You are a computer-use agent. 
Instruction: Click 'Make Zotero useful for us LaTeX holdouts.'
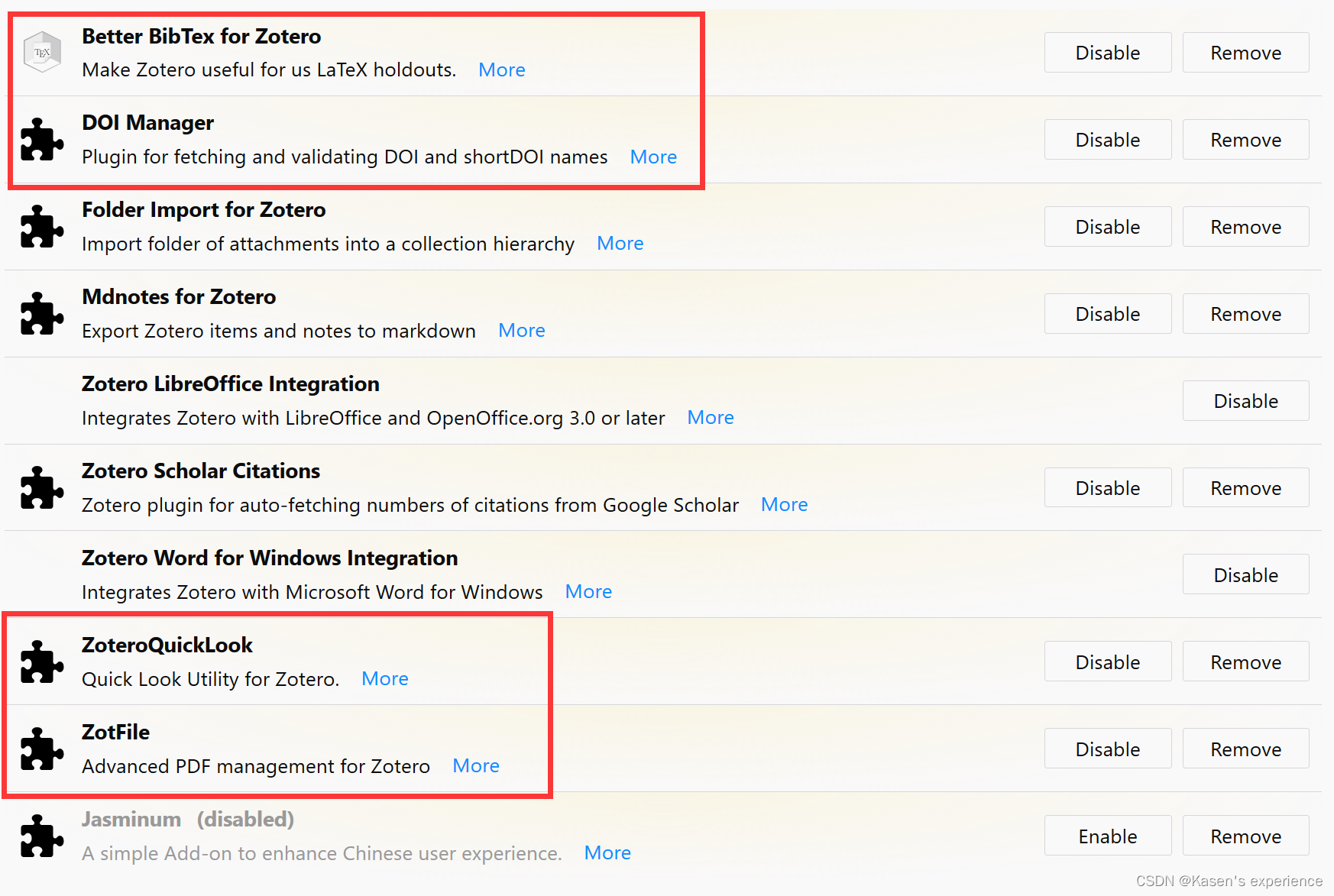[x=269, y=70]
